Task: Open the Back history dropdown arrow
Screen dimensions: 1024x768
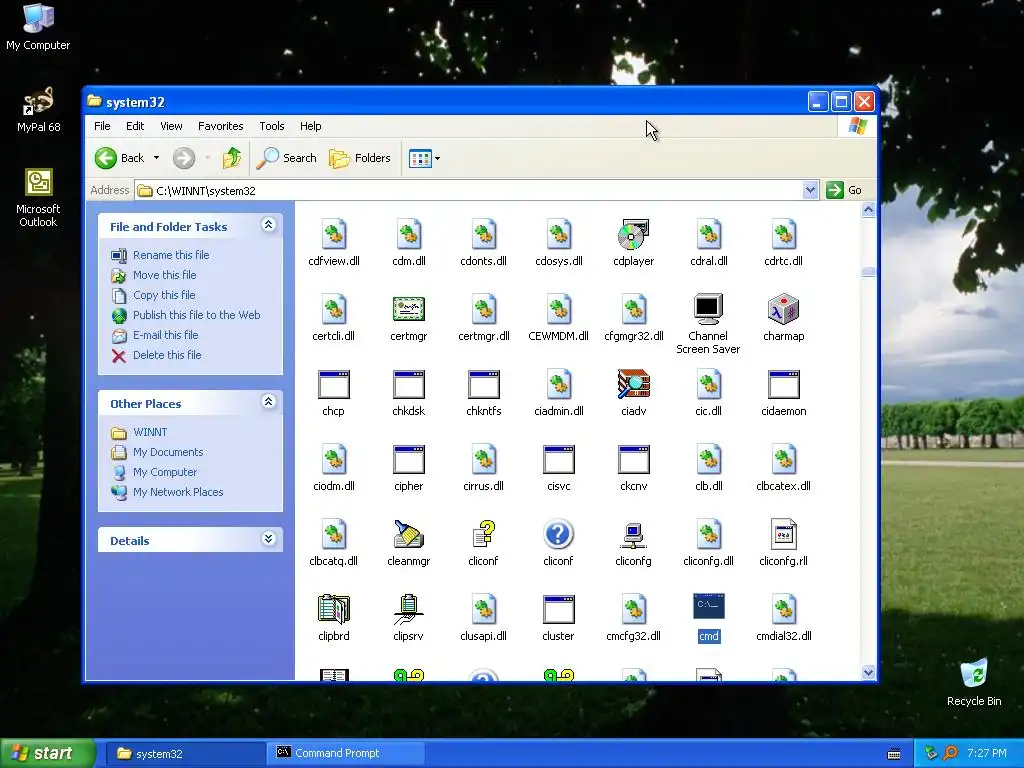Action: pyautogui.click(x=156, y=158)
